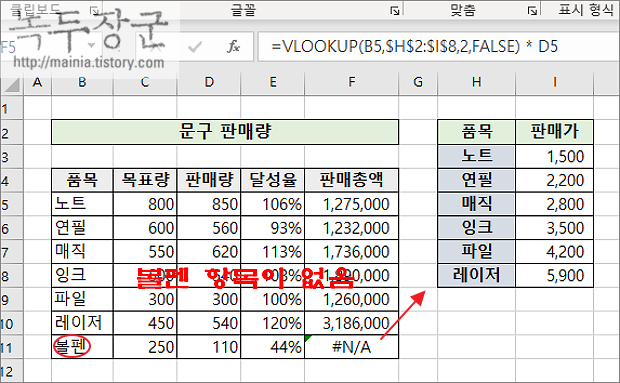This screenshot has width=620, height=383.
Task: Click price table item 노트
Action: (x=476, y=157)
